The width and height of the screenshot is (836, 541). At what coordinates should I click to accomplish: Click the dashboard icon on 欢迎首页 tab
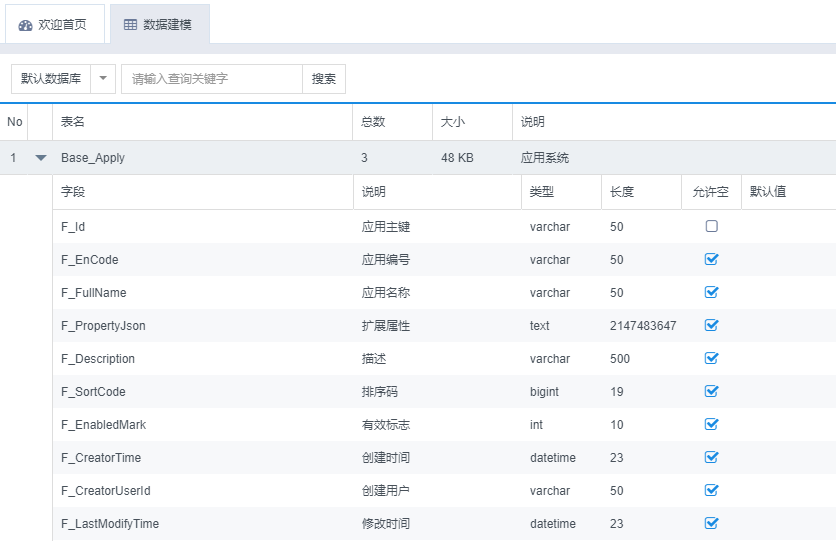pyautogui.click(x=25, y=25)
